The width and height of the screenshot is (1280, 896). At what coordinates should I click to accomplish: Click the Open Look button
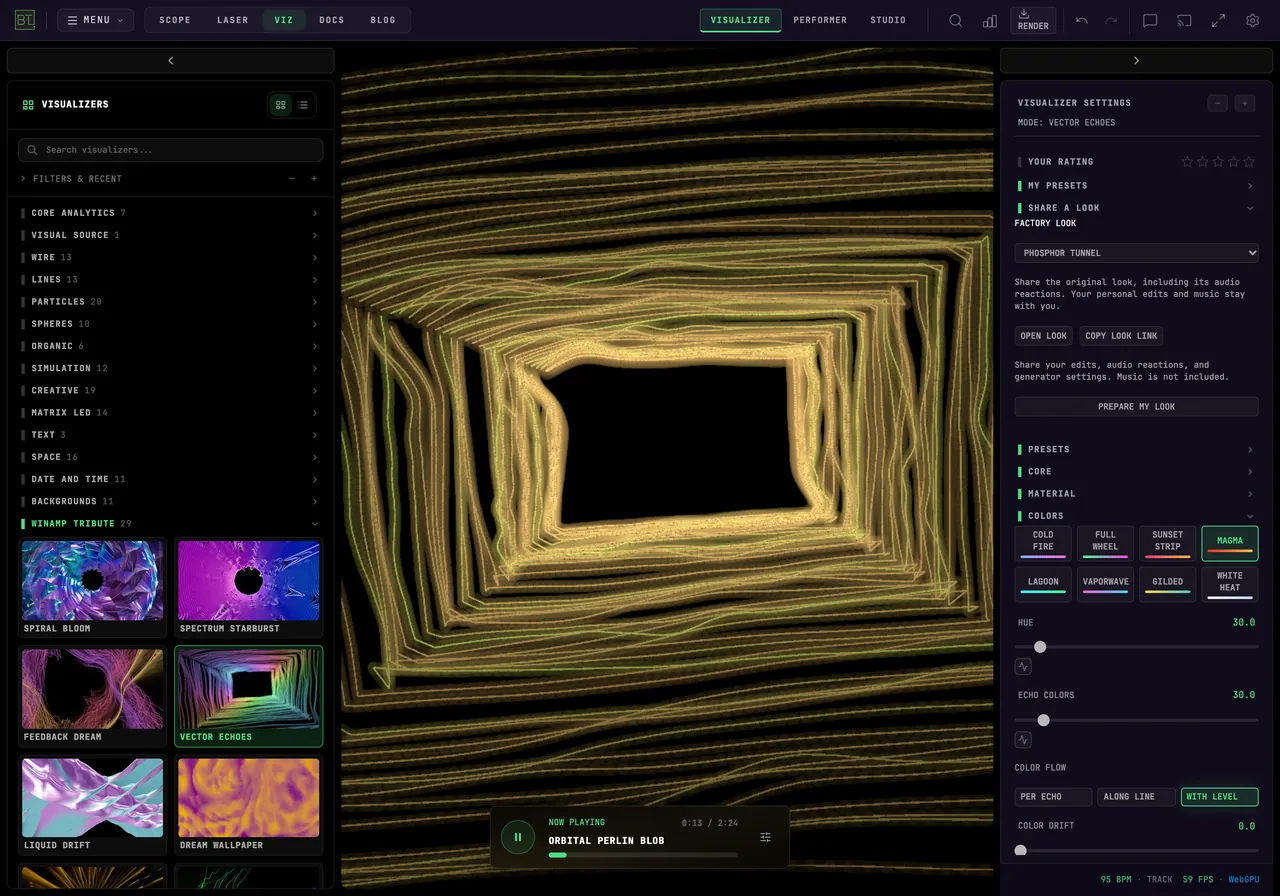point(1043,336)
